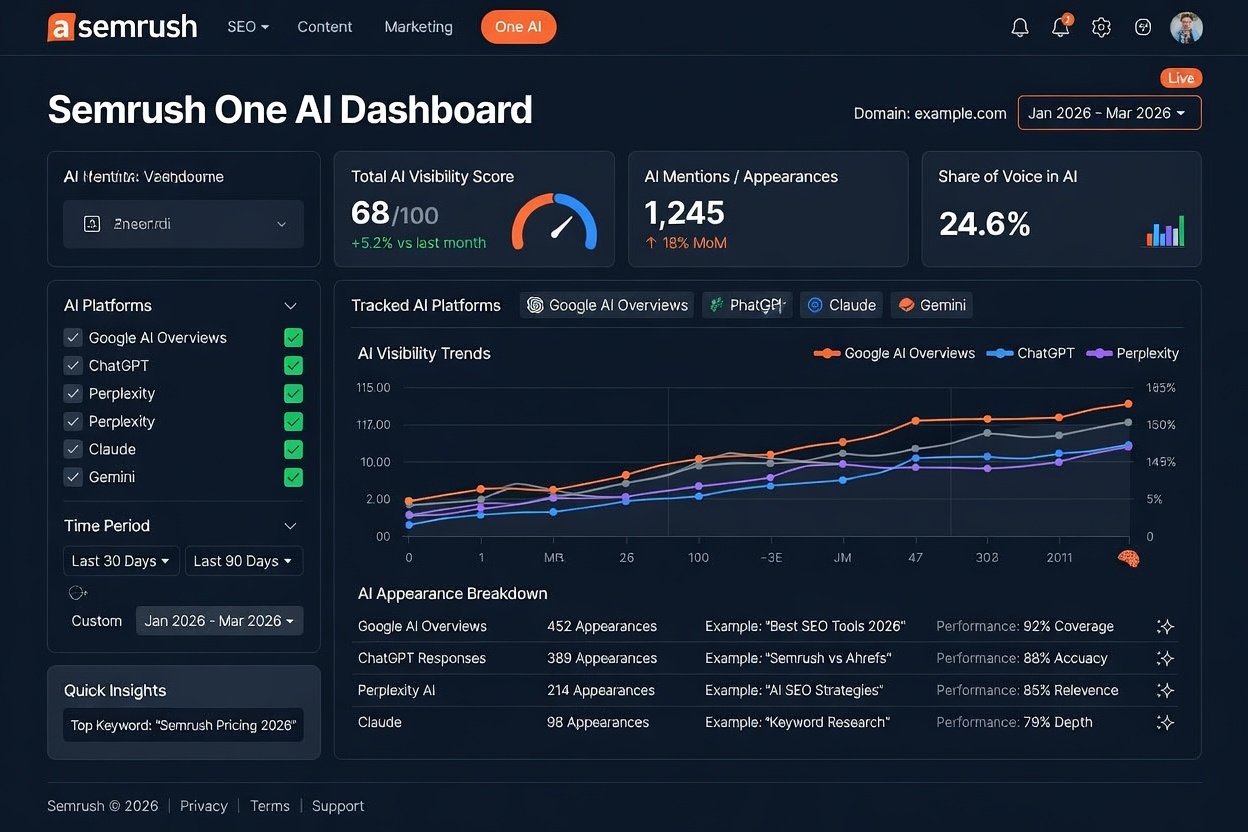Open the Privacy link in the footer
The width and height of the screenshot is (1248, 832).
point(203,805)
